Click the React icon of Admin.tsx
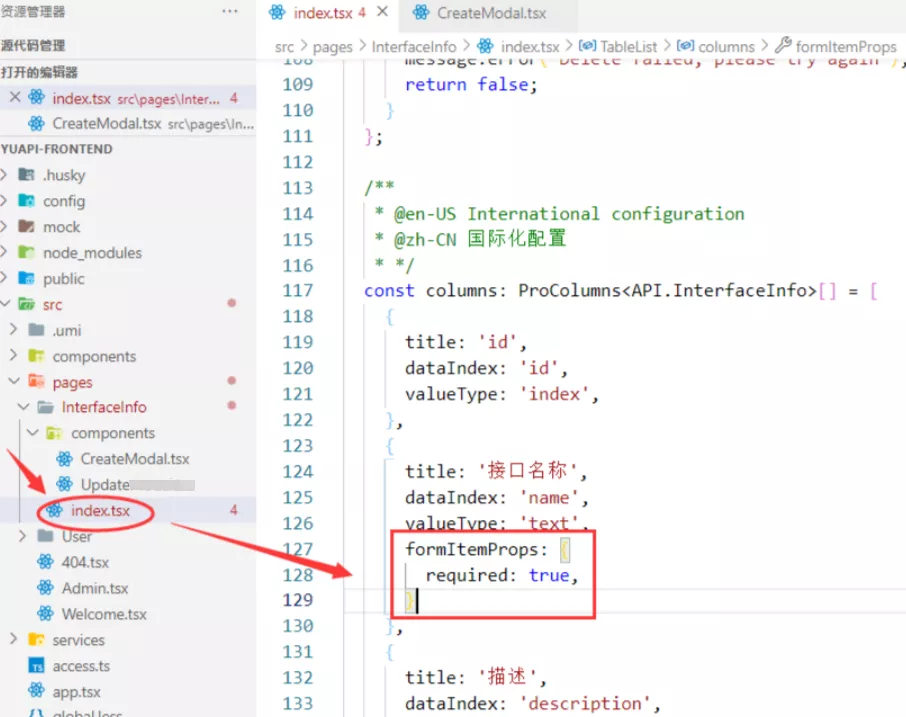 [46, 588]
